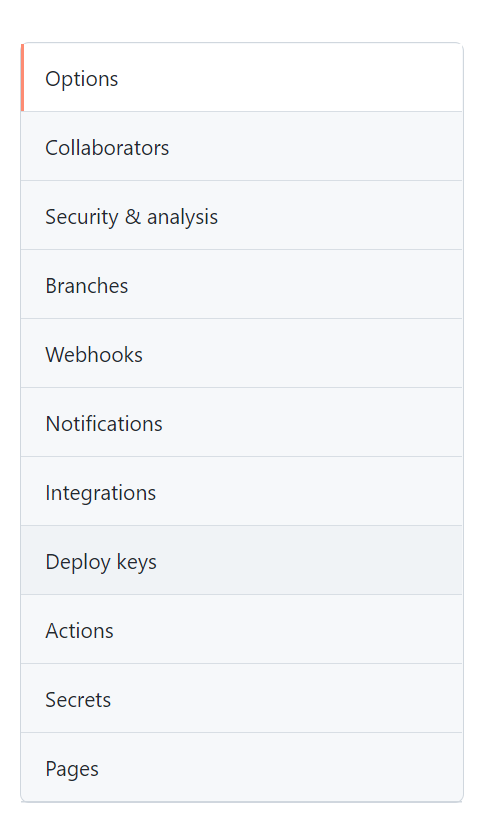Navigate to Notifications settings
Image resolution: width=487 pixels, height=818 pixels.
tap(242, 423)
